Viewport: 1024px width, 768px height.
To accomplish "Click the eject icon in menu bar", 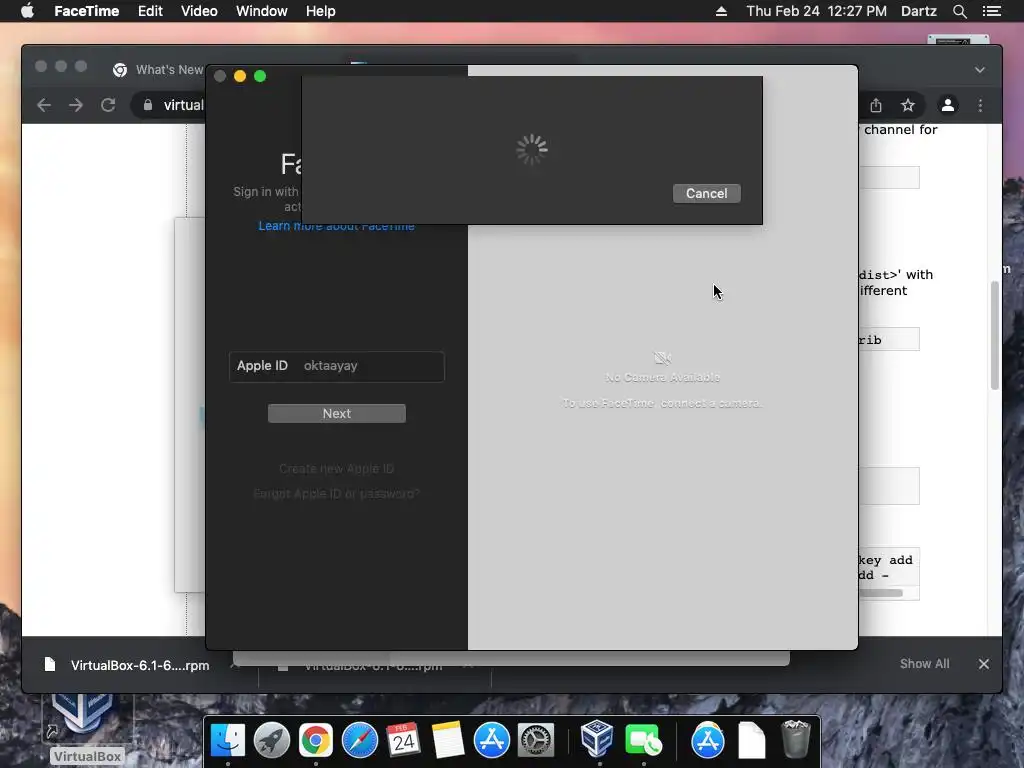I will pyautogui.click(x=721, y=11).
